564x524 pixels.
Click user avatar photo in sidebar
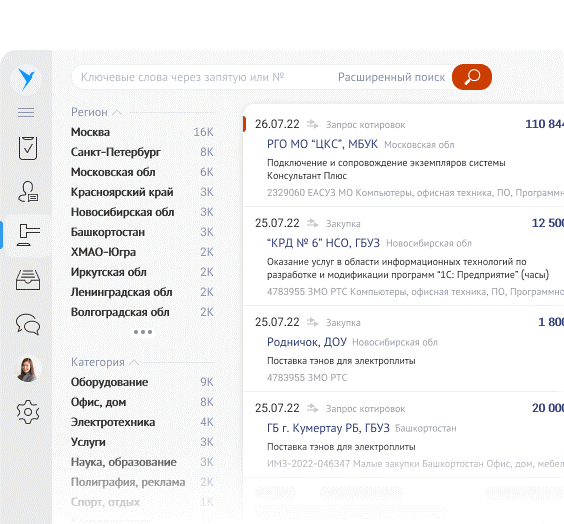[x=28, y=369]
